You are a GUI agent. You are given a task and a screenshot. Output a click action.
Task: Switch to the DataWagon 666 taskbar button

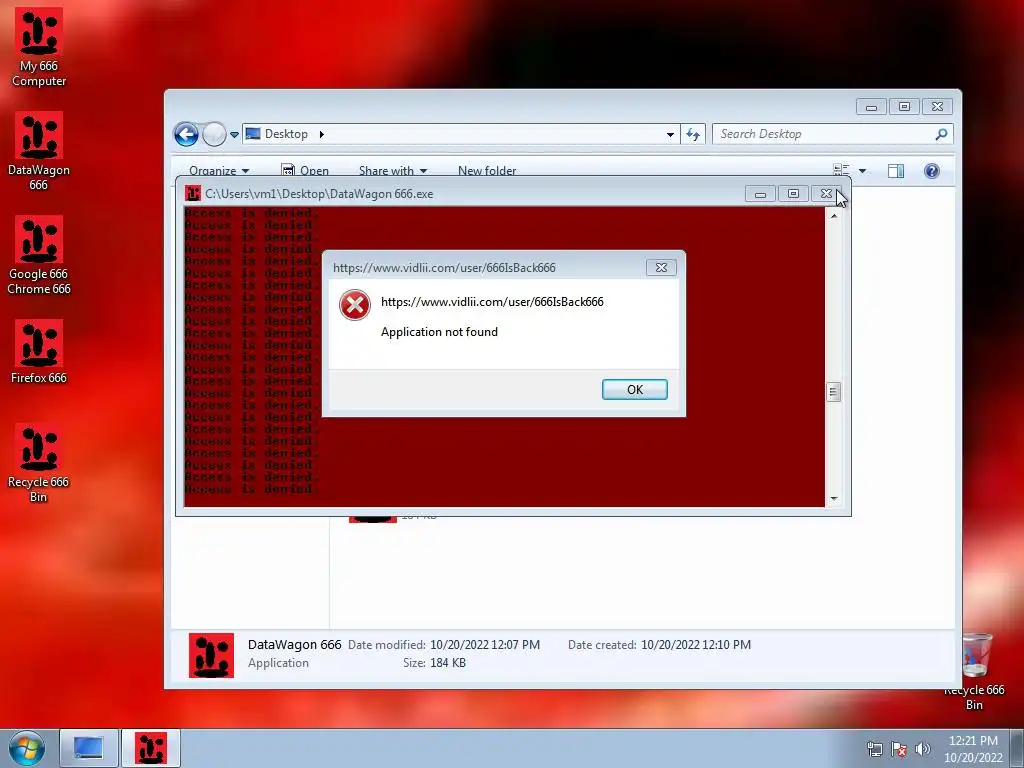click(150, 748)
